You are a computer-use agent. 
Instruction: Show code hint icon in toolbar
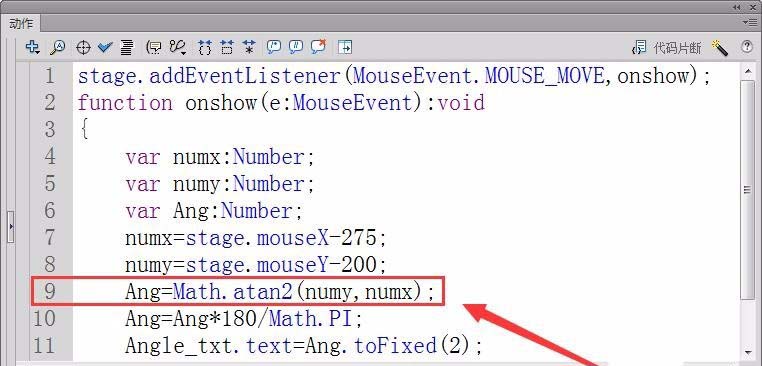point(154,47)
